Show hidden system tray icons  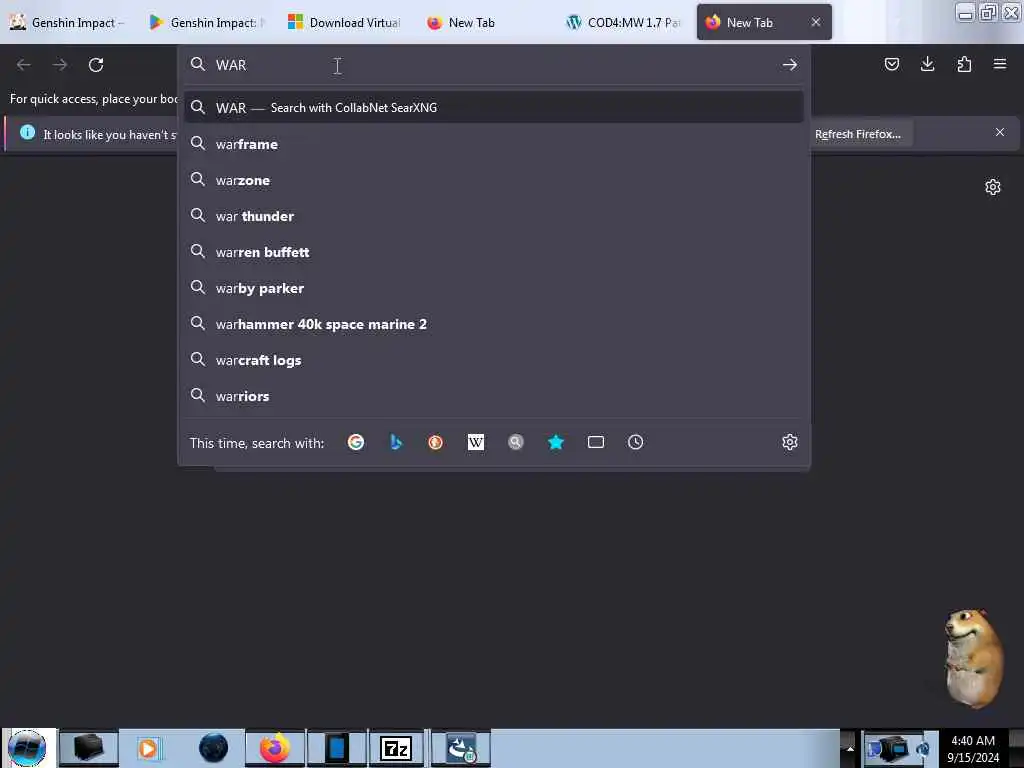click(850, 748)
